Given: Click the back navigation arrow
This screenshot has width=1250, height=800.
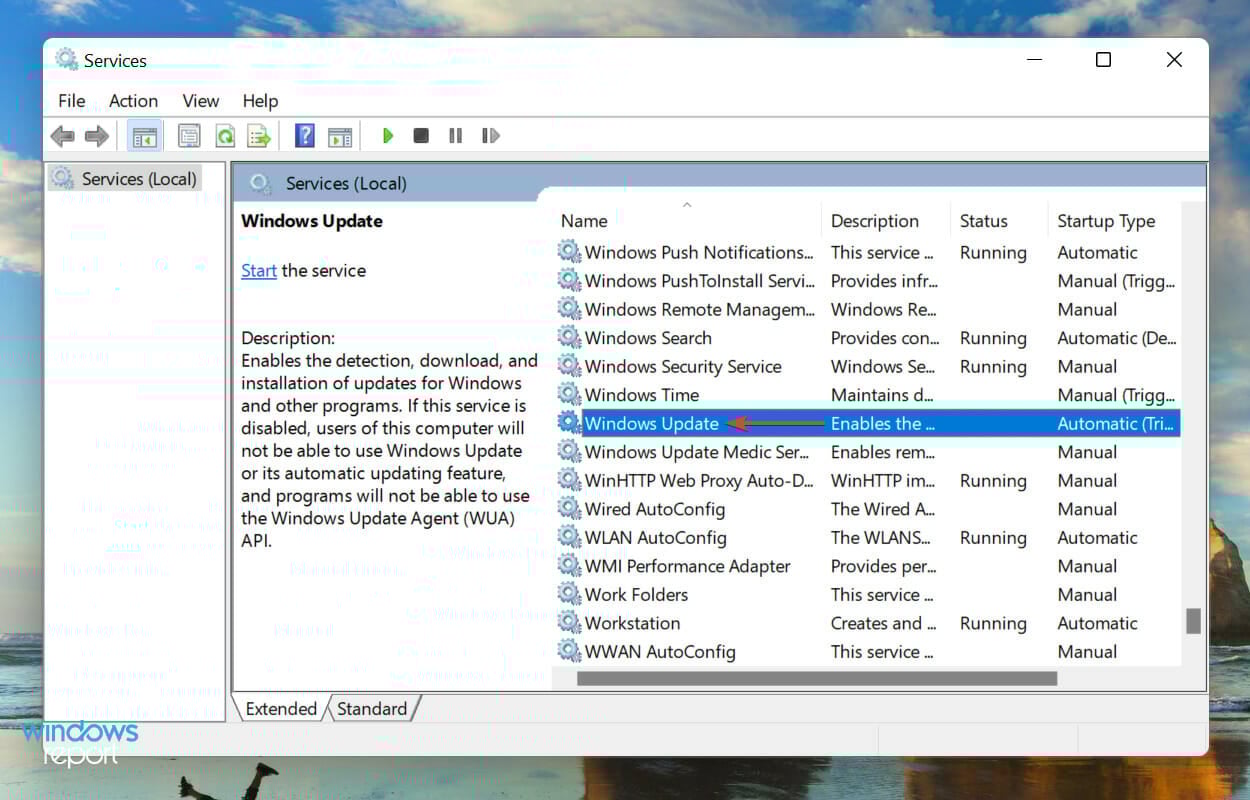Looking at the screenshot, I should coord(62,135).
